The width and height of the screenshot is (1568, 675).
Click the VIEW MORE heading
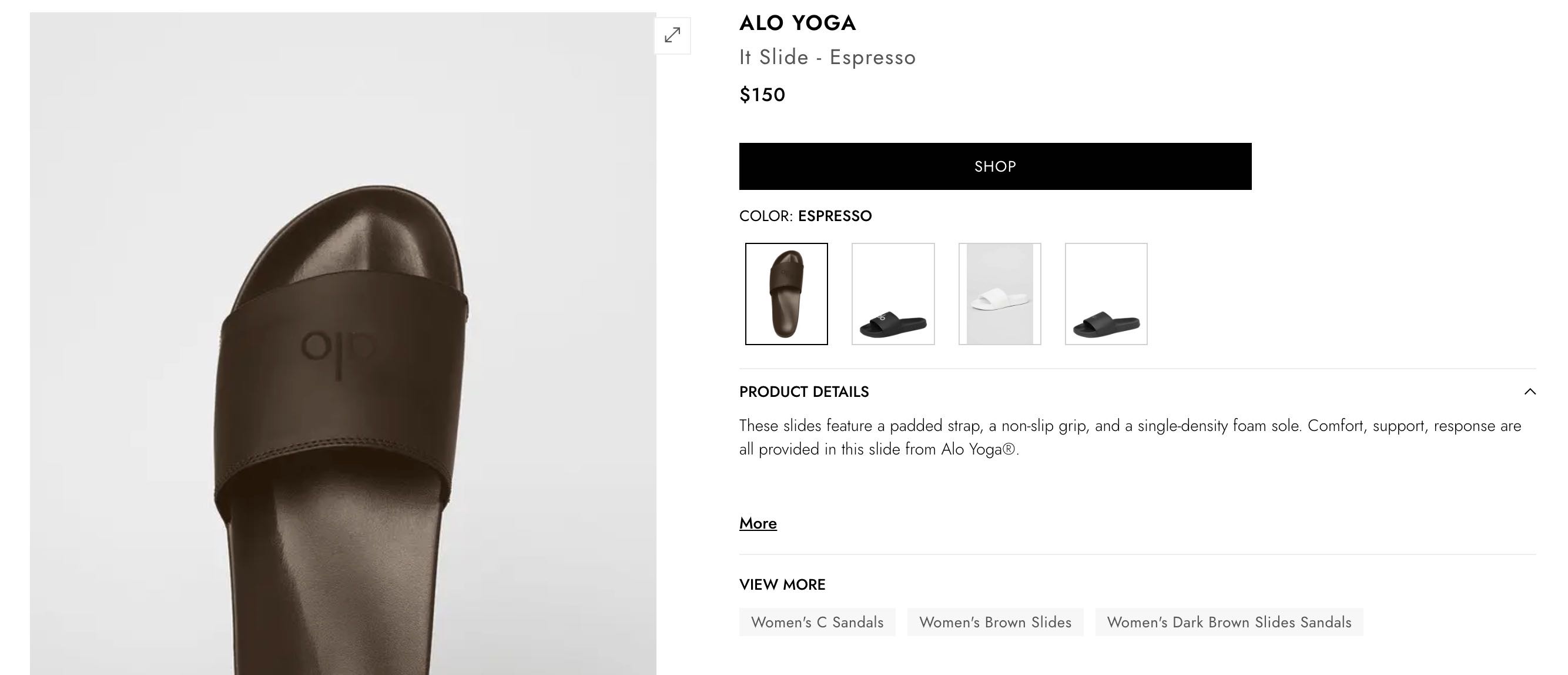pyautogui.click(x=782, y=585)
